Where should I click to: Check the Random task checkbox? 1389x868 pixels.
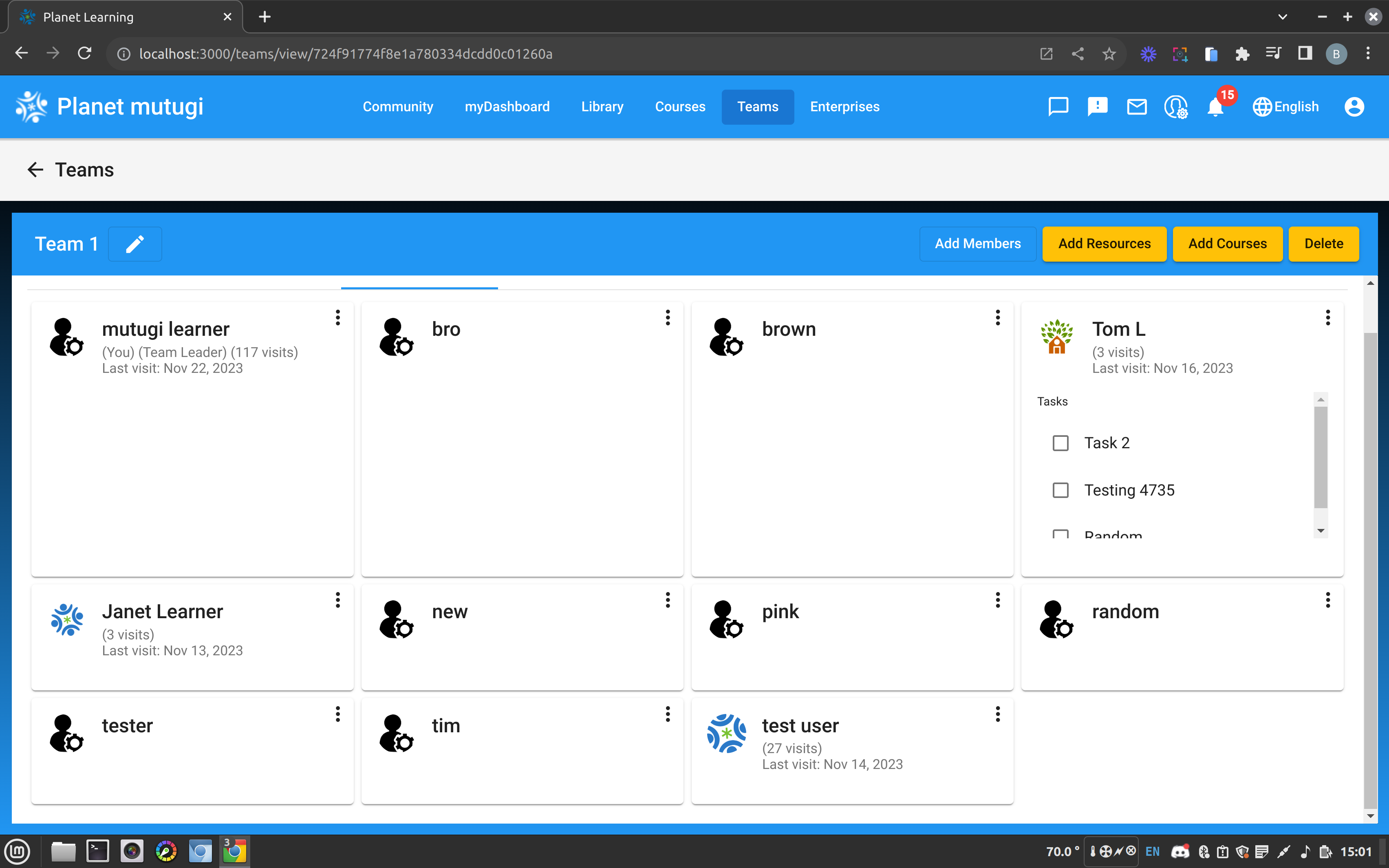pos(1060,535)
